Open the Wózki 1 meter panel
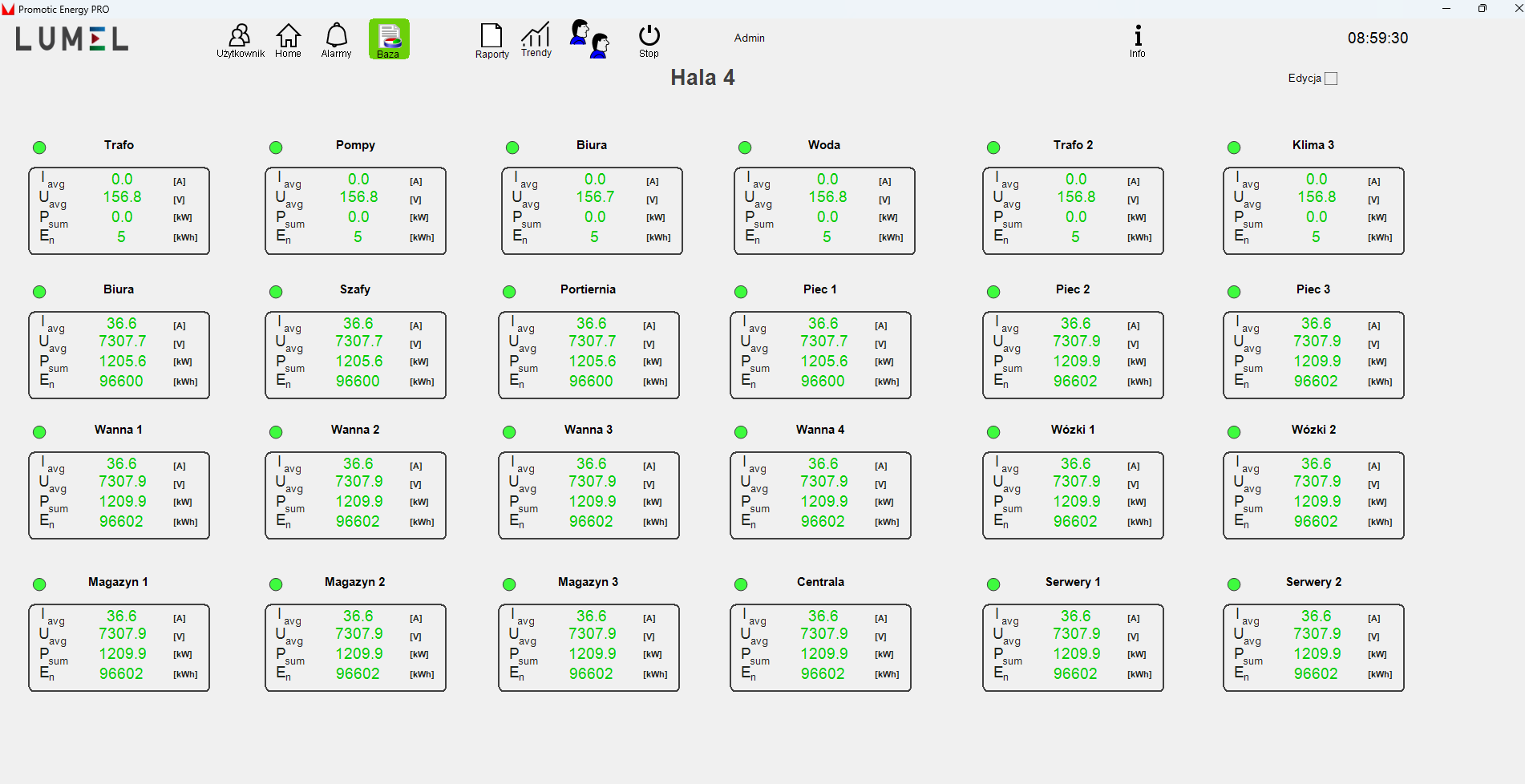The width and height of the screenshot is (1525, 784). tap(1074, 495)
